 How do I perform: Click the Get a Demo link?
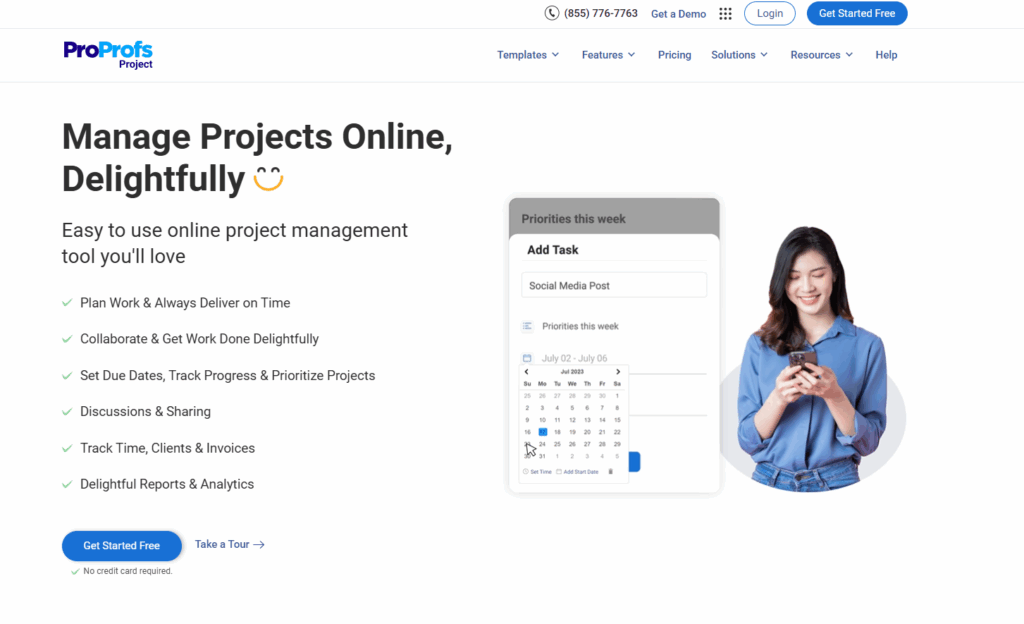click(x=678, y=14)
